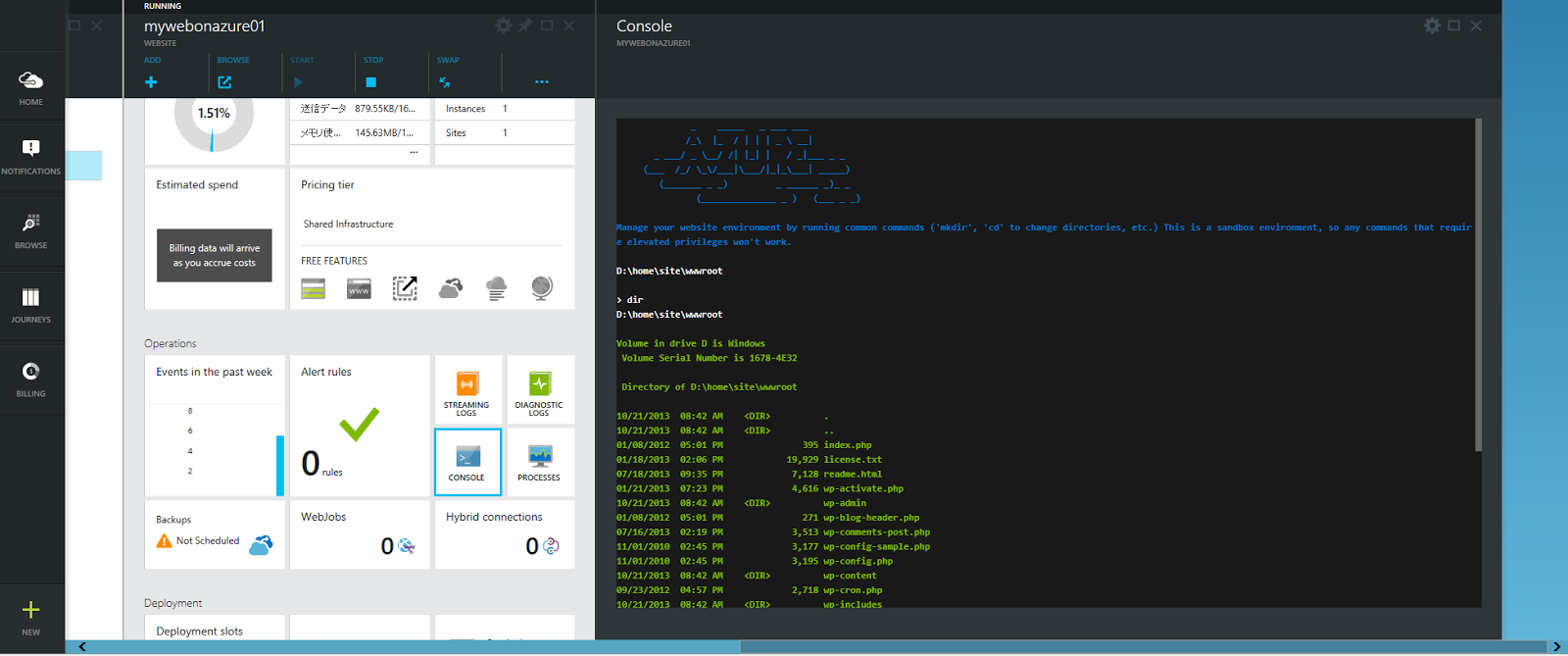Open the WebJobs tile
The height and width of the screenshot is (656, 1568).
click(x=360, y=534)
